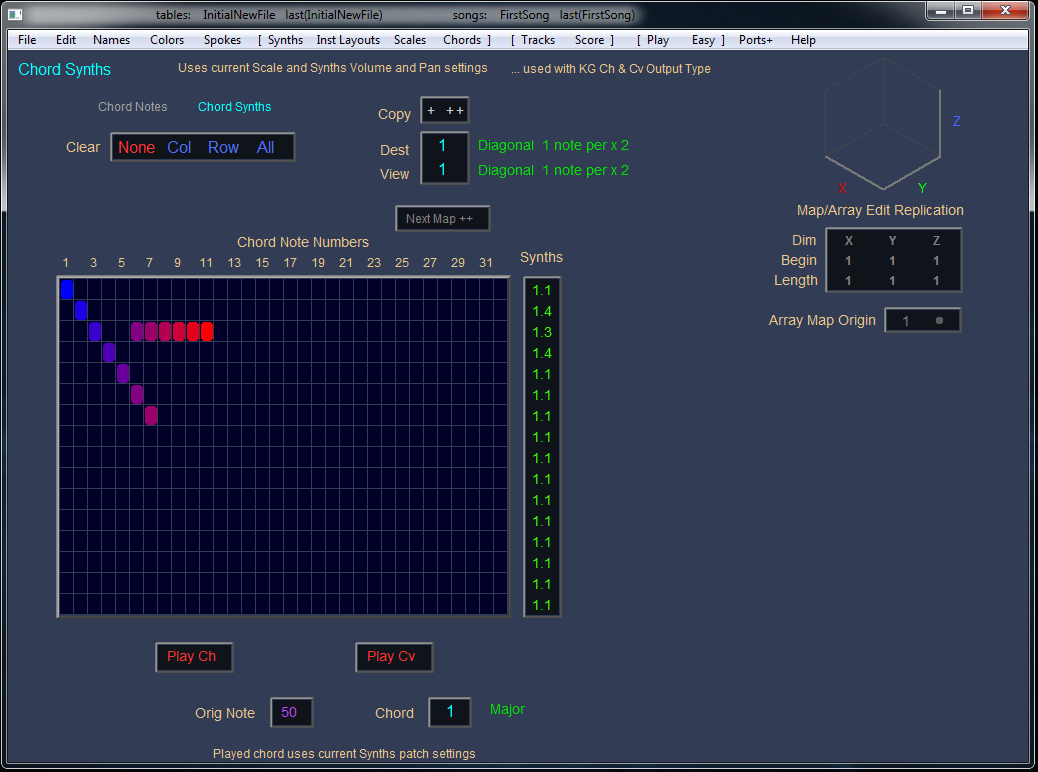This screenshot has width=1038, height=772.
Task: Open the Ports+ menu
Action: click(x=756, y=40)
